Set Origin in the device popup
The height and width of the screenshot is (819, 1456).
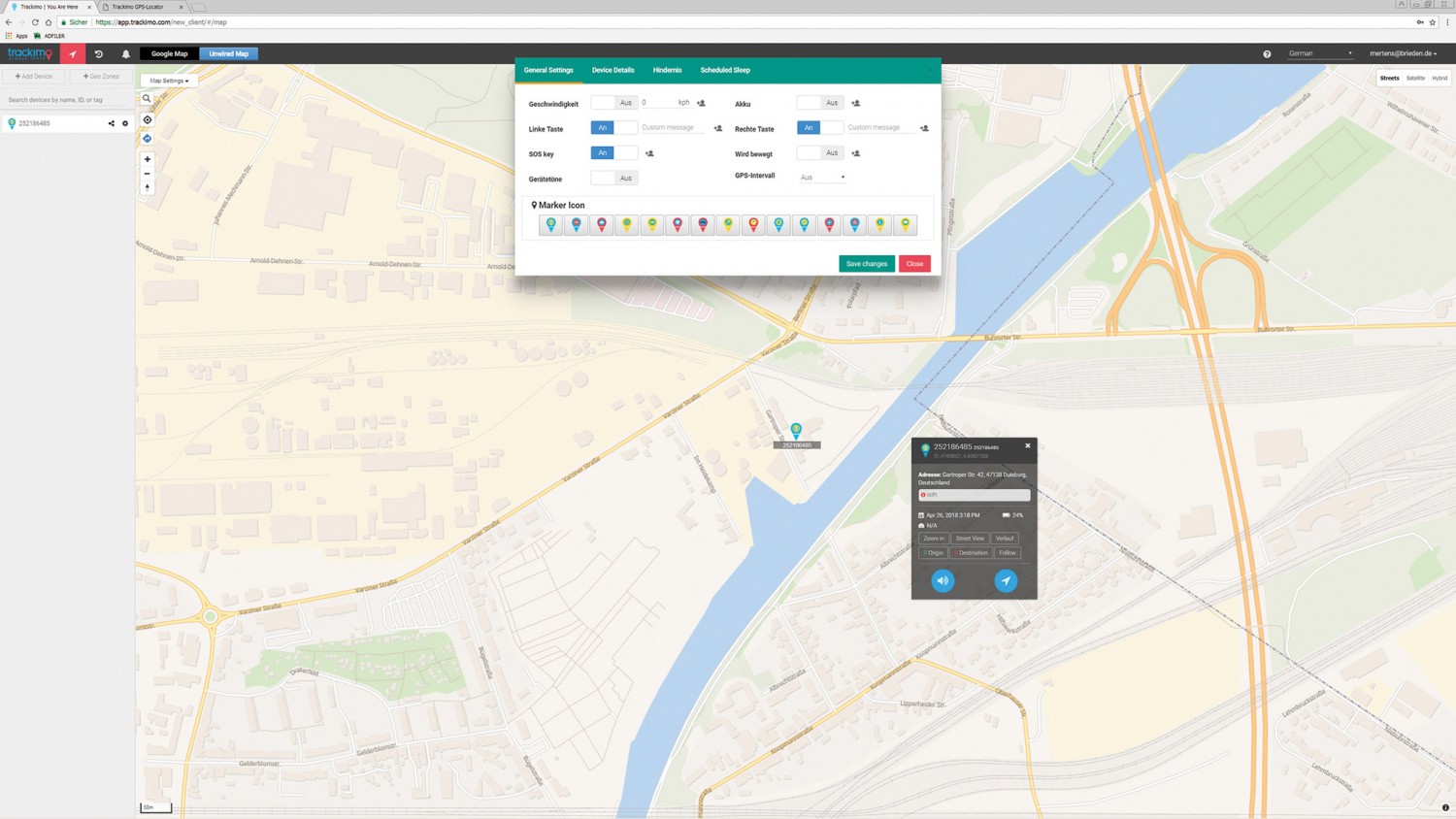pos(933,553)
